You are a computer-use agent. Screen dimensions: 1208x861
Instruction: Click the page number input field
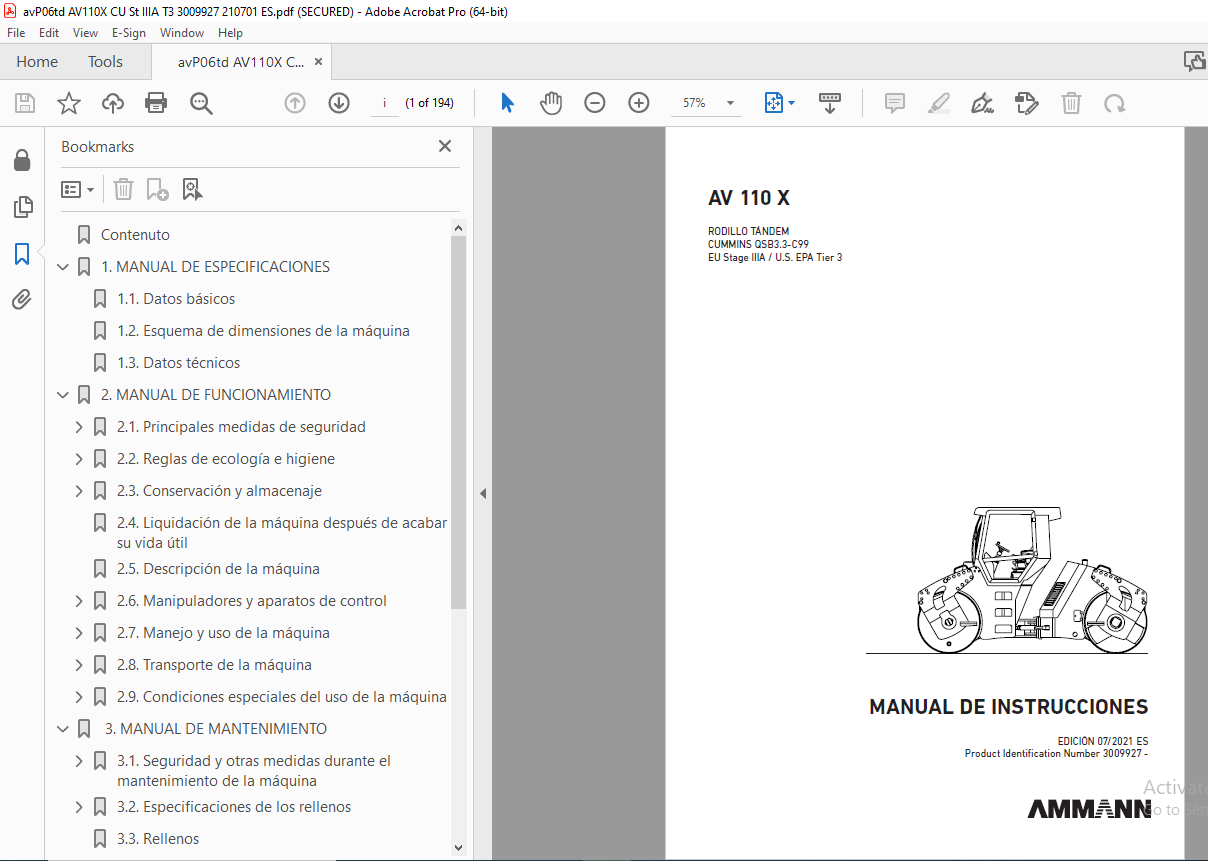384,103
